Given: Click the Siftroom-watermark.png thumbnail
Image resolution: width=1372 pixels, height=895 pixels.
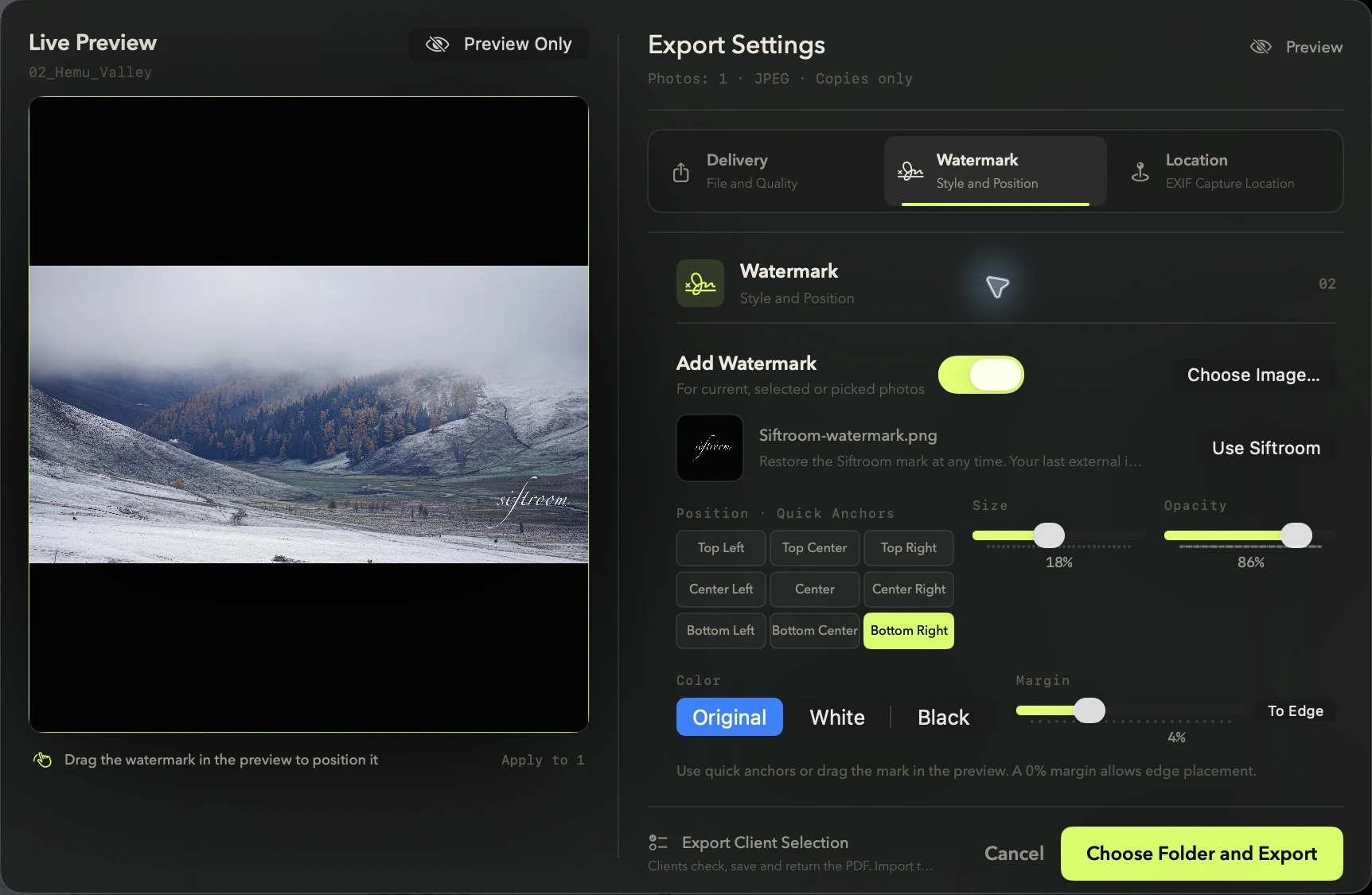Looking at the screenshot, I should pyautogui.click(x=710, y=448).
